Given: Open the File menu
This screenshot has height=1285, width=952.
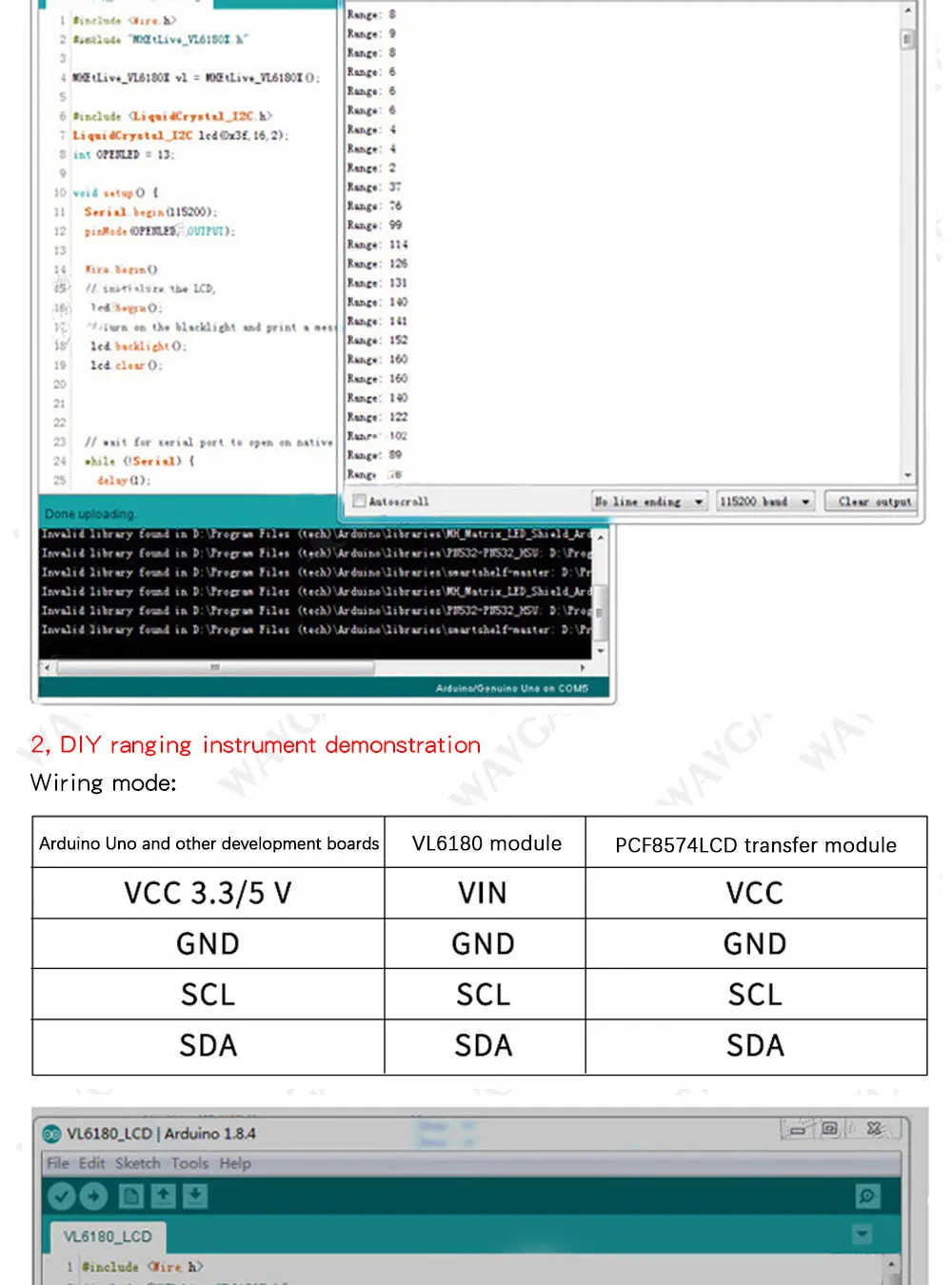Looking at the screenshot, I should click(58, 1163).
